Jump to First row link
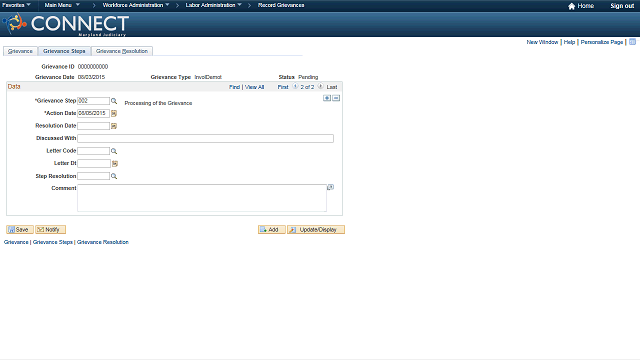This screenshot has width=640, height=360. pyautogui.click(x=283, y=87)
